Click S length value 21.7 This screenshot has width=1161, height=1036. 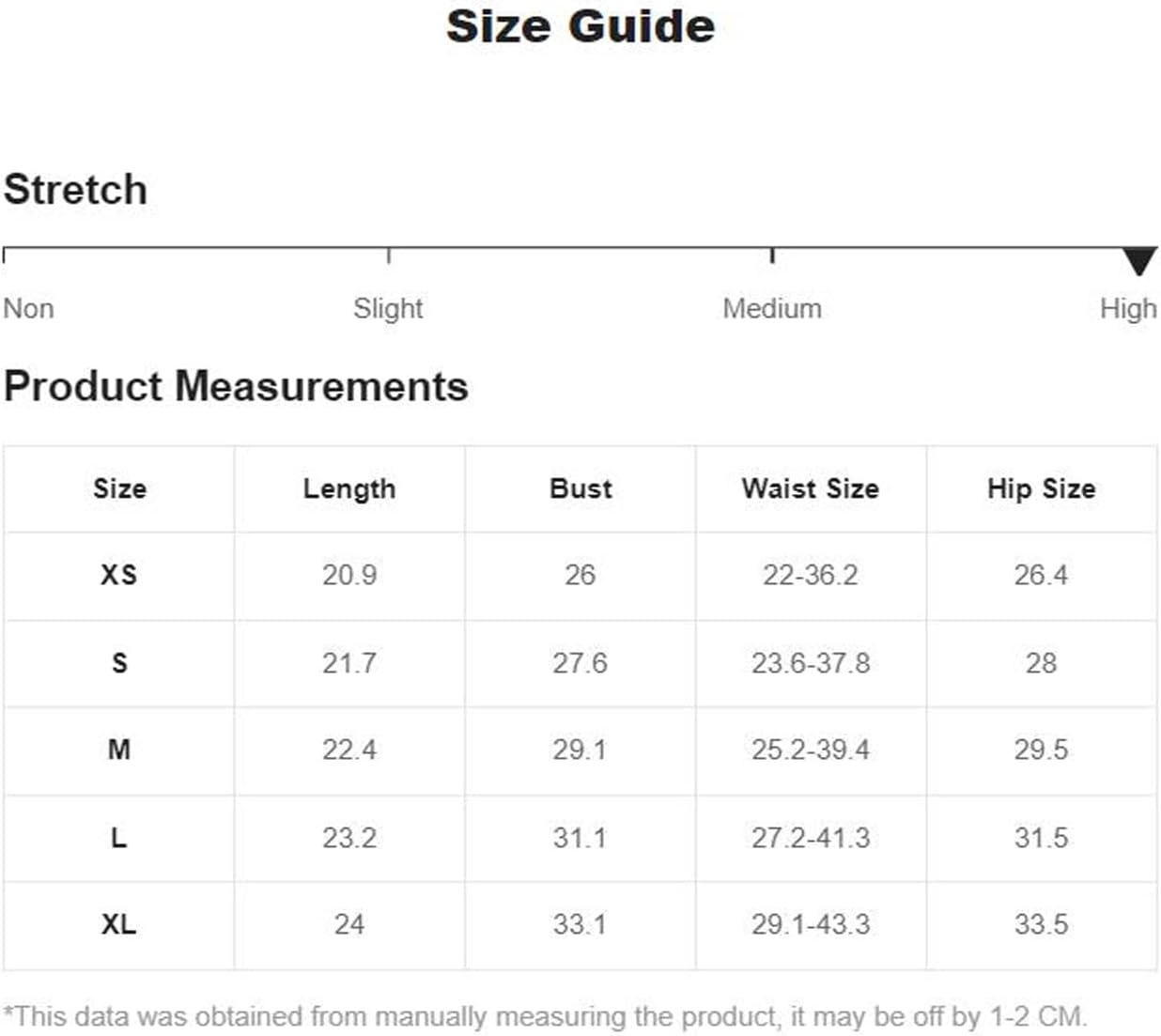click(x=349, y=663)
